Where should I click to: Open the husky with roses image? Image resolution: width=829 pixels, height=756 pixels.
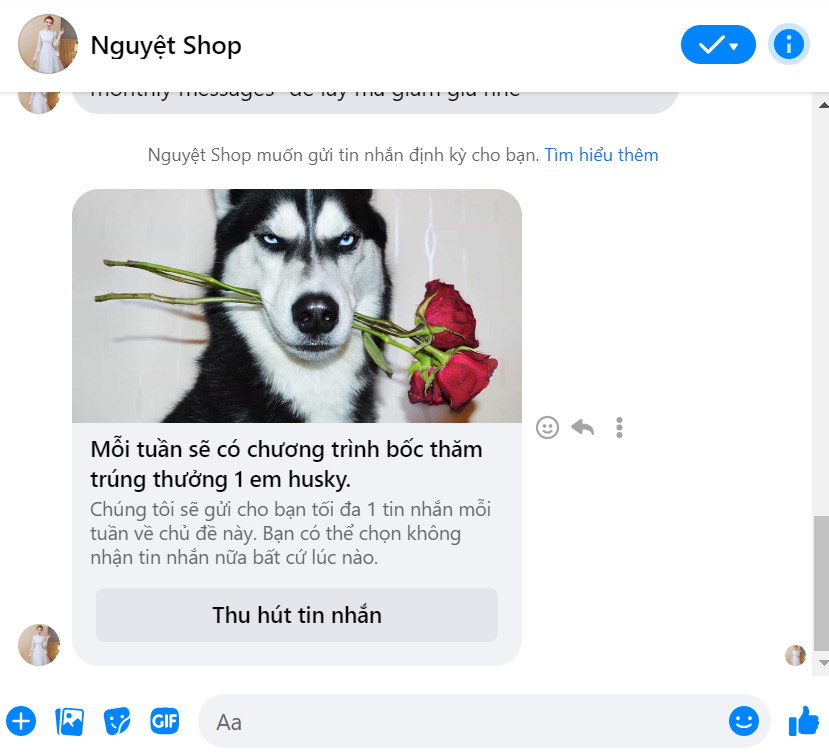[297, 306]
